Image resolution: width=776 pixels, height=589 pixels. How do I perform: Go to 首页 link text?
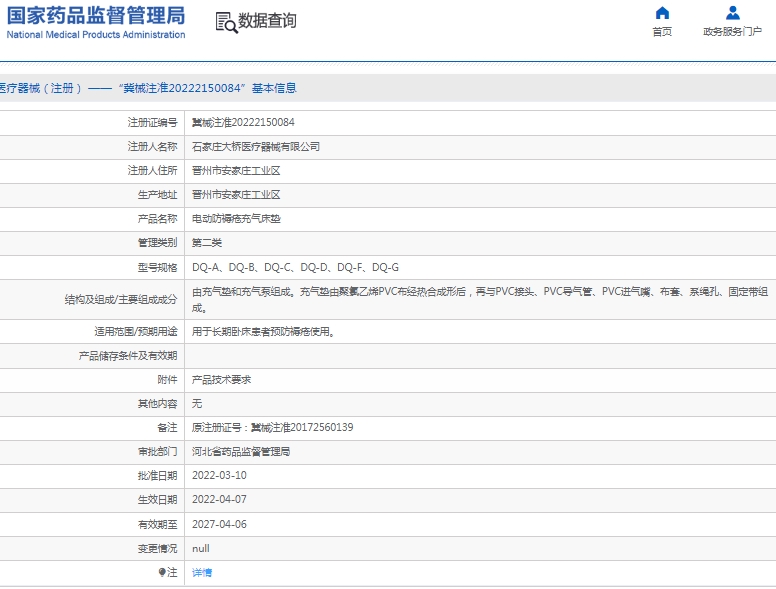tap(662, 32)
